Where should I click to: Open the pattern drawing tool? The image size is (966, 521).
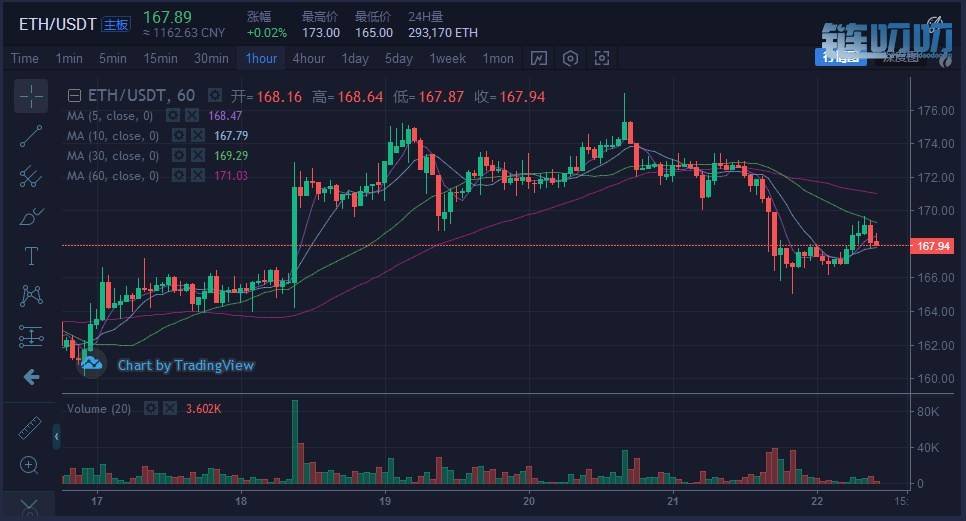tap(31, 296)
